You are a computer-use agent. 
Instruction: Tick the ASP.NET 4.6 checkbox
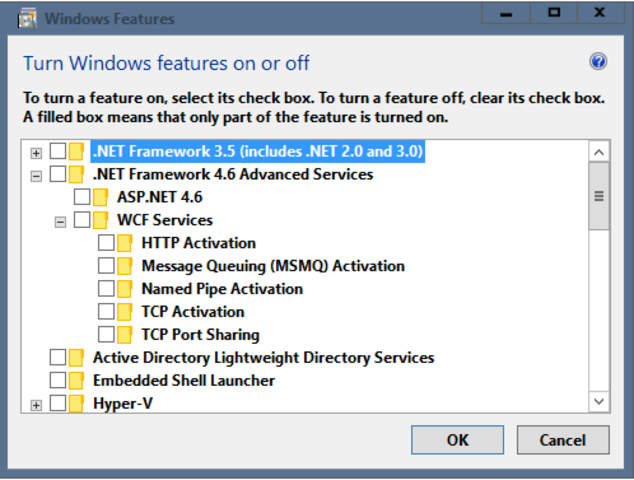pyautogui.click(x=82, y=197)
